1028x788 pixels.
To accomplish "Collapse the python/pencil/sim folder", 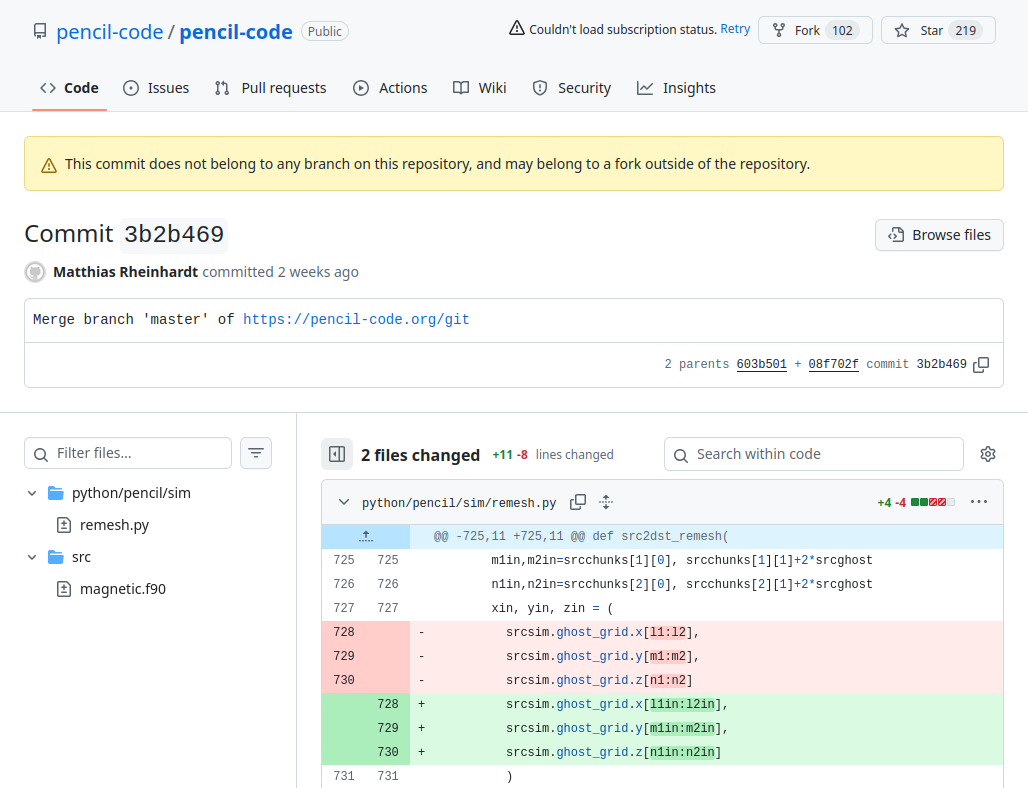I will pos(32,493).
